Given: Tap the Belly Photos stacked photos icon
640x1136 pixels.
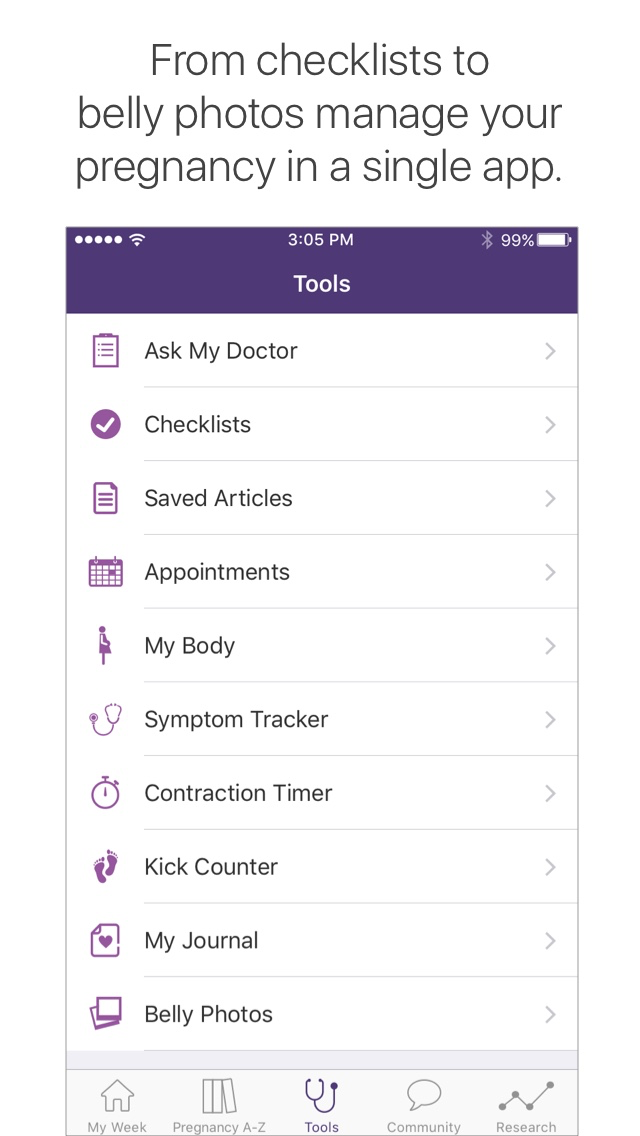Looking at the screenshot, I should pyautogui.click(x=106, y=1014).
